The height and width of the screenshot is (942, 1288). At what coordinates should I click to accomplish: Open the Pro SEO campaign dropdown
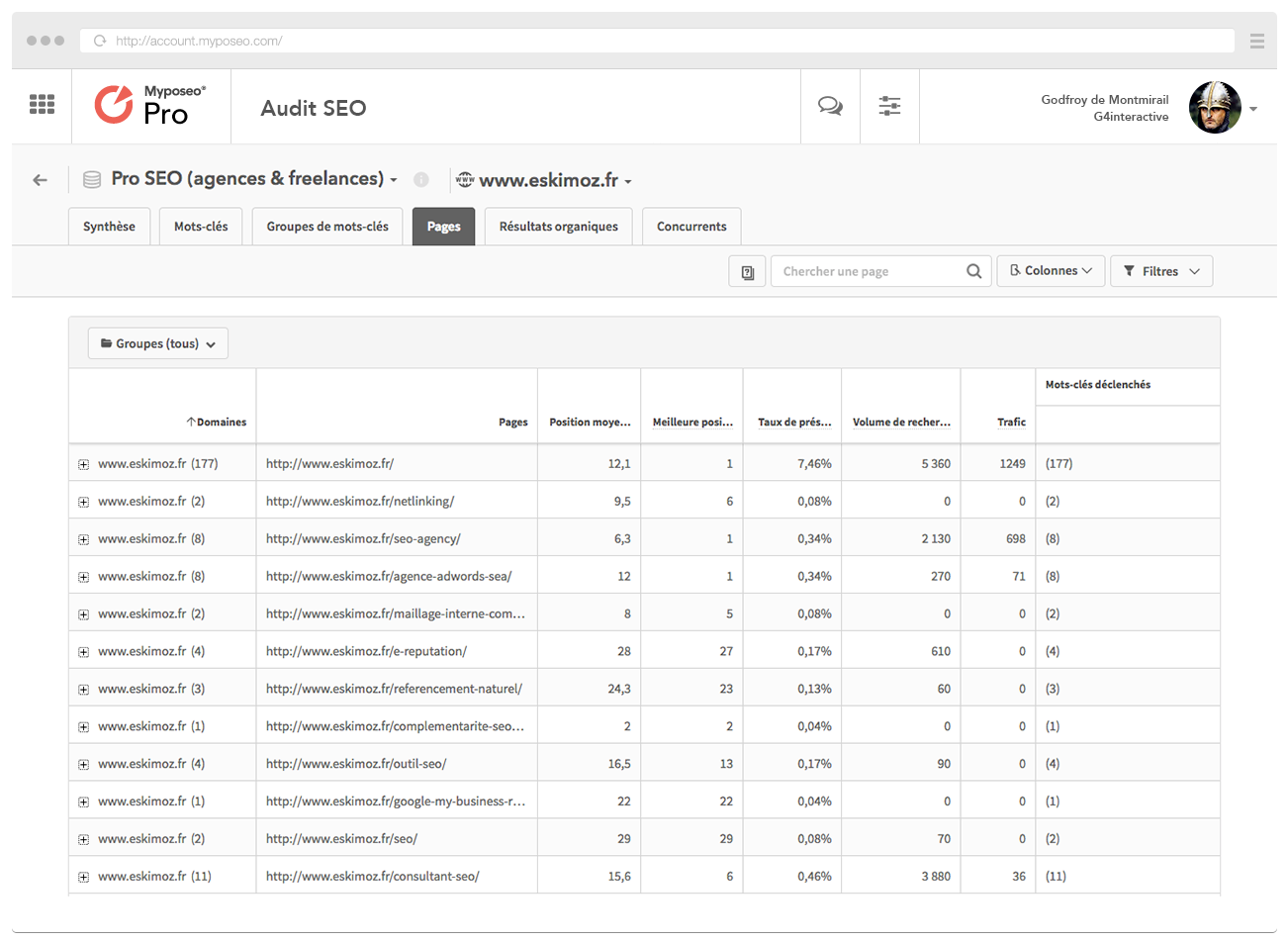[393, 180]
